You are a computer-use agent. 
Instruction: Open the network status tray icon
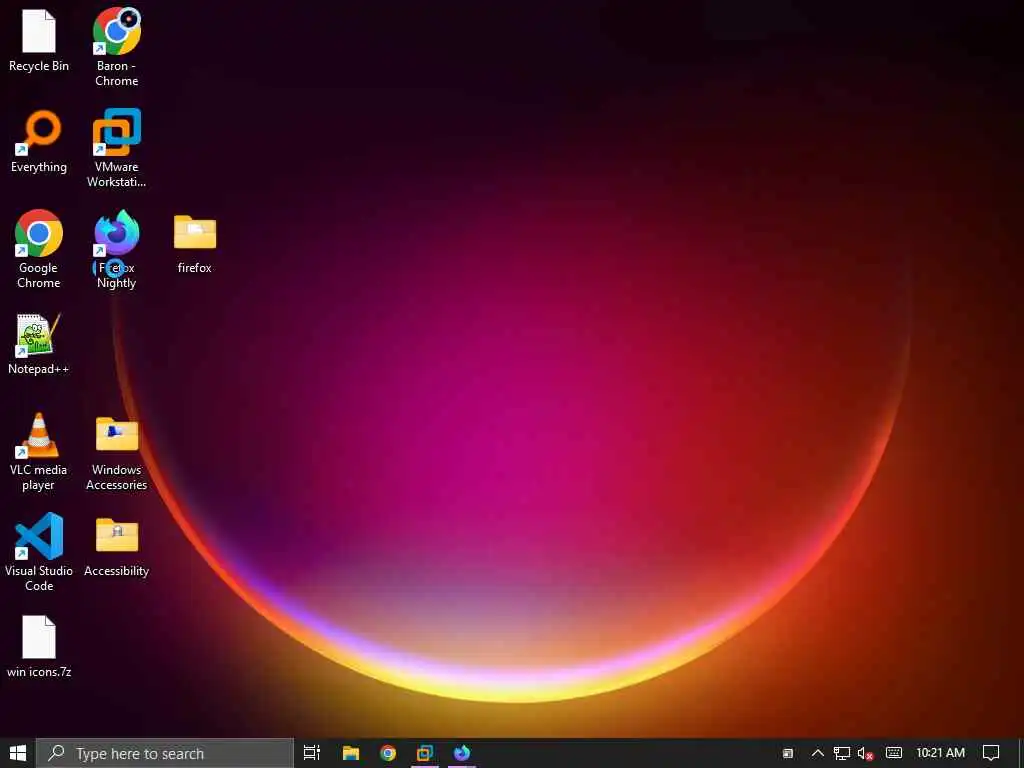(x=842, y=753)
